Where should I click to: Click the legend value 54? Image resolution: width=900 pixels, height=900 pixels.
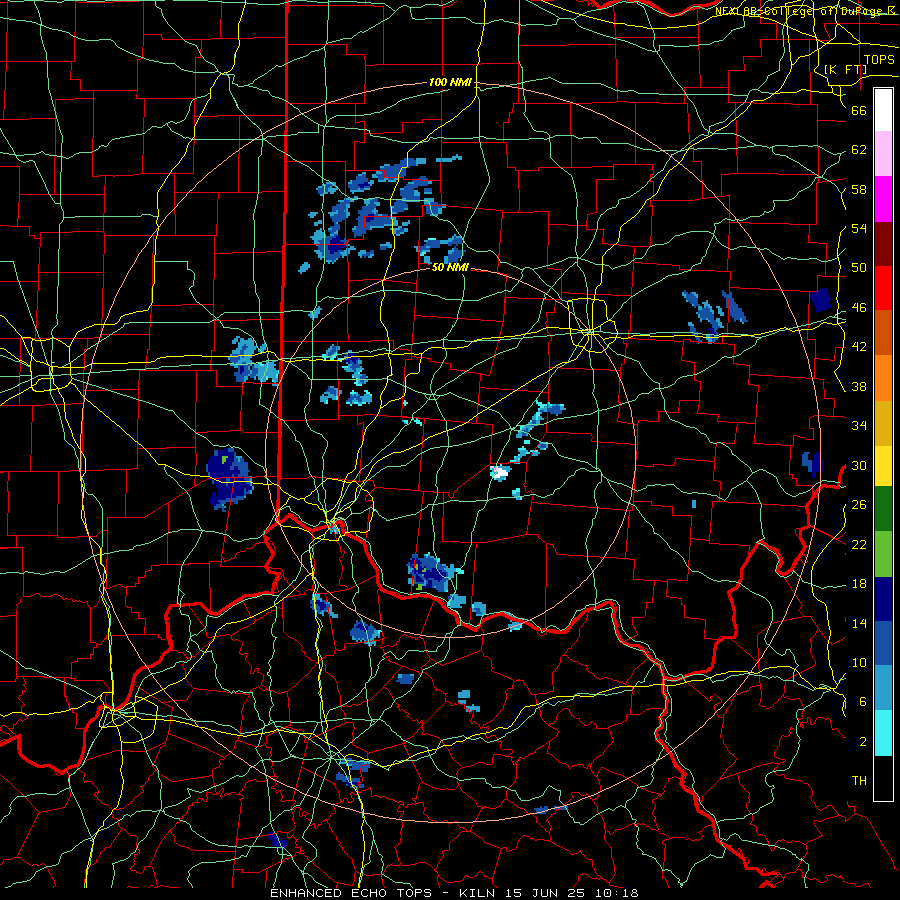click(859, 228)
